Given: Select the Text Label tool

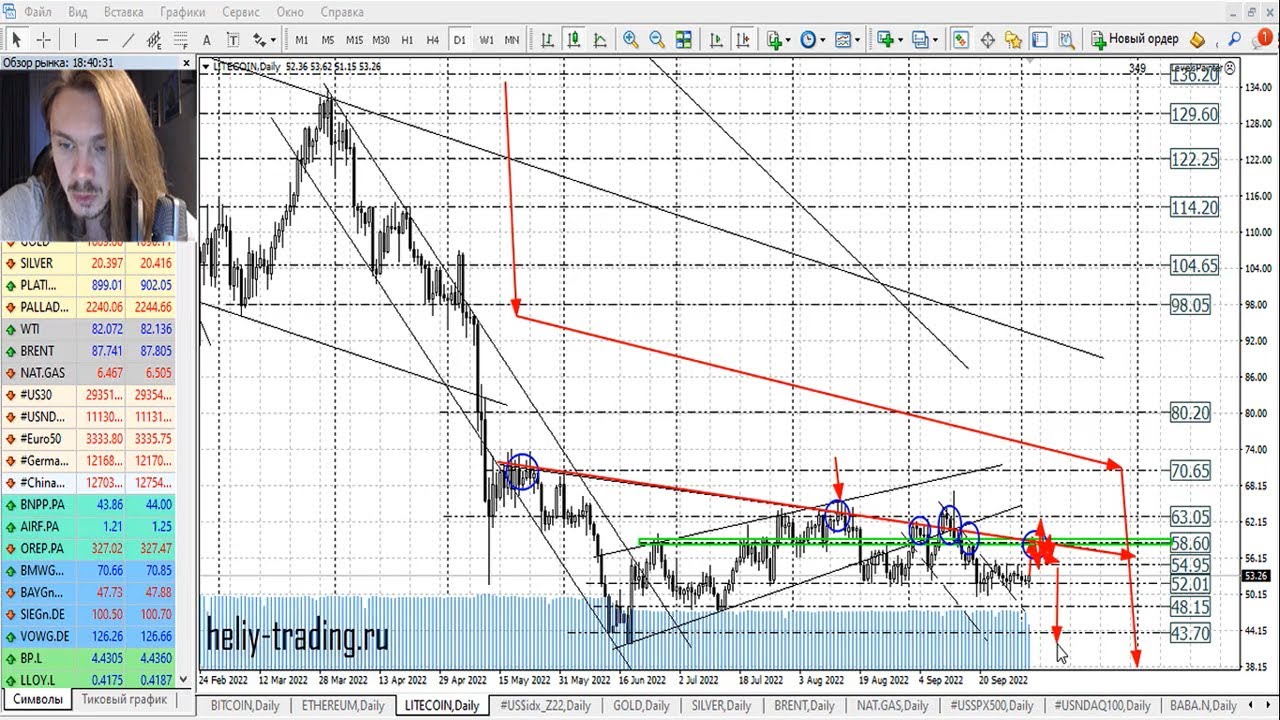Looking at the screenshot, I should click(233, 40).
